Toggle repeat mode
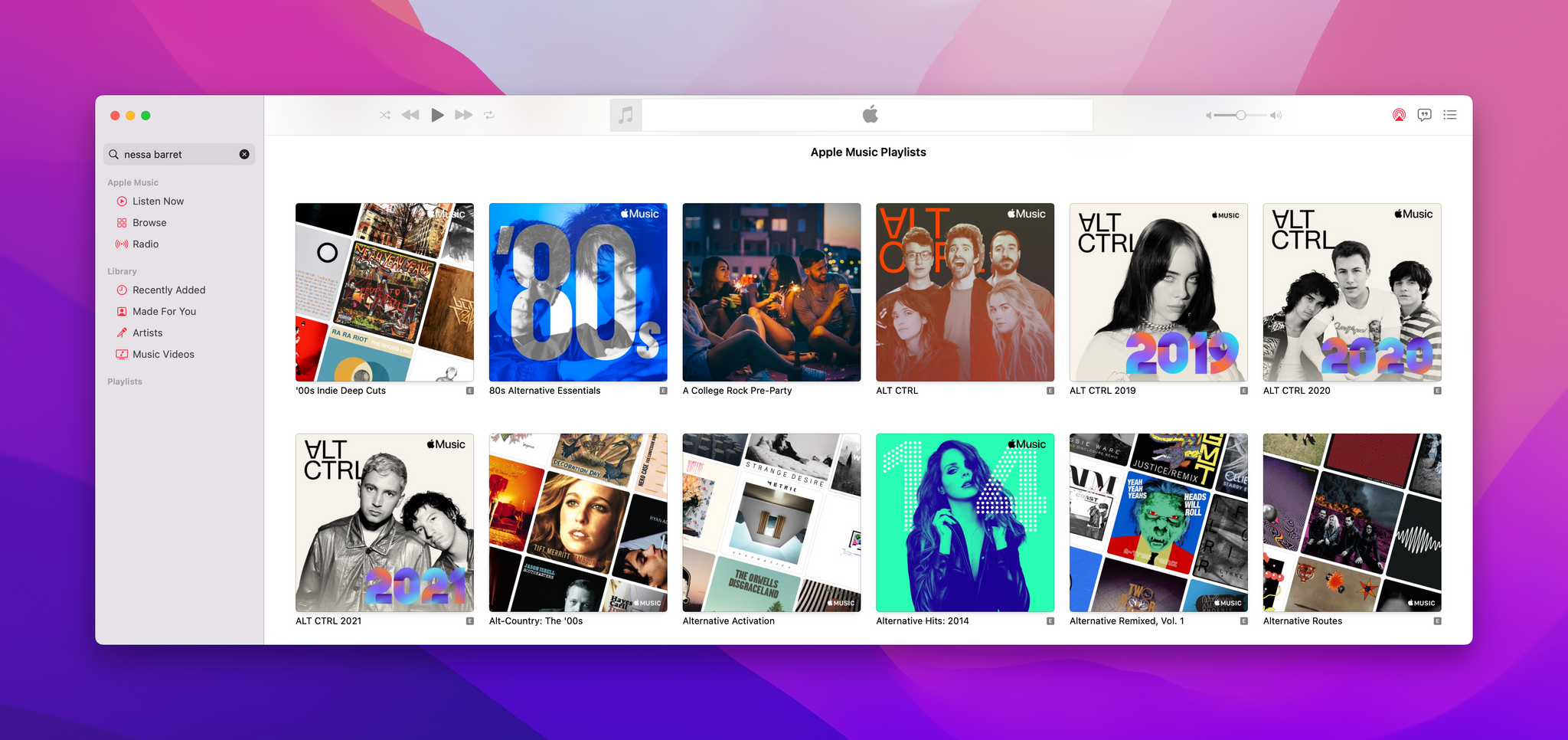This screenshot has width=1568, height=740. (489, 115)
